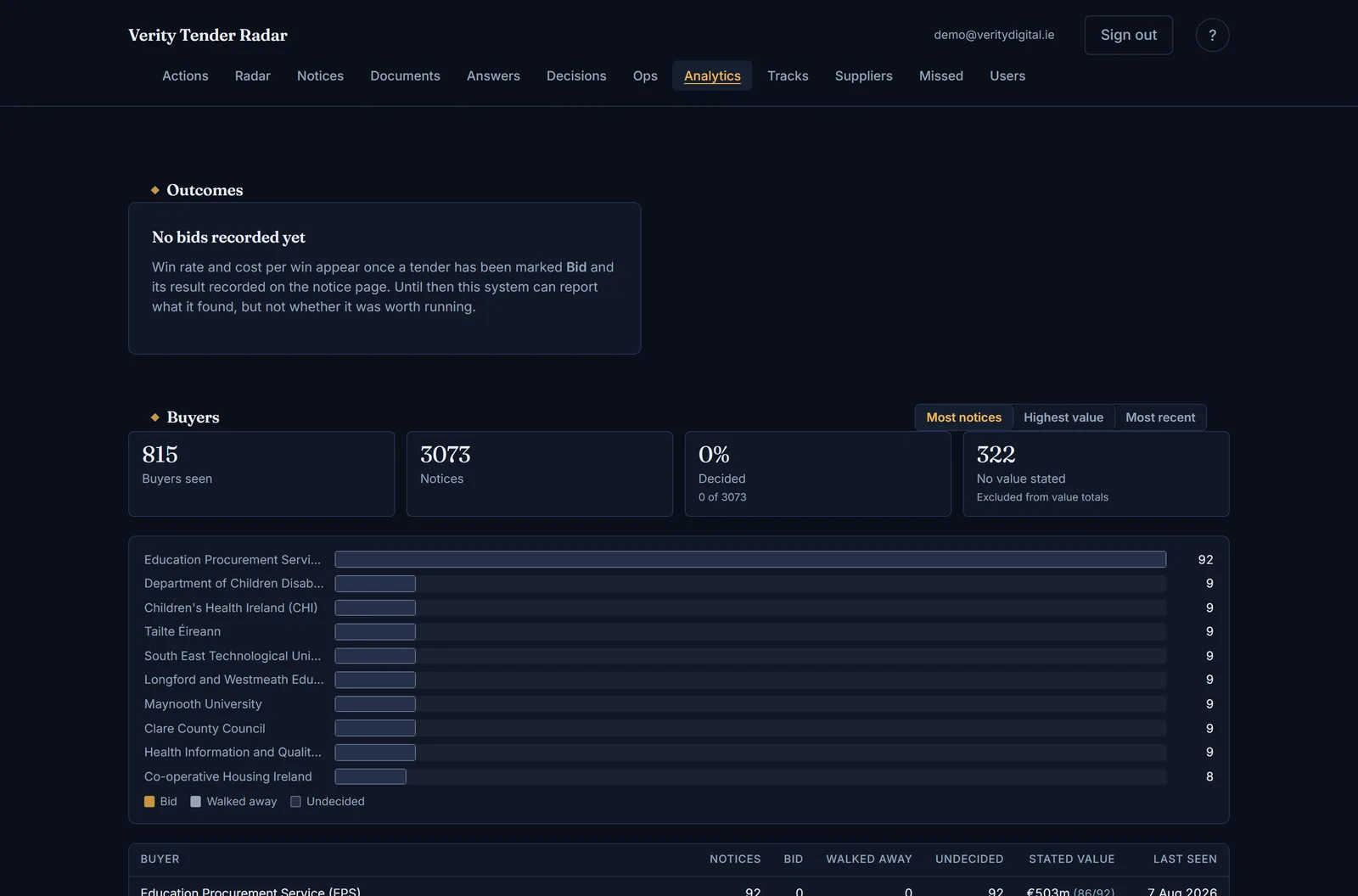Click the NOTICES column header
This screenshot has width=1358, height=896.
coord(735,859)
